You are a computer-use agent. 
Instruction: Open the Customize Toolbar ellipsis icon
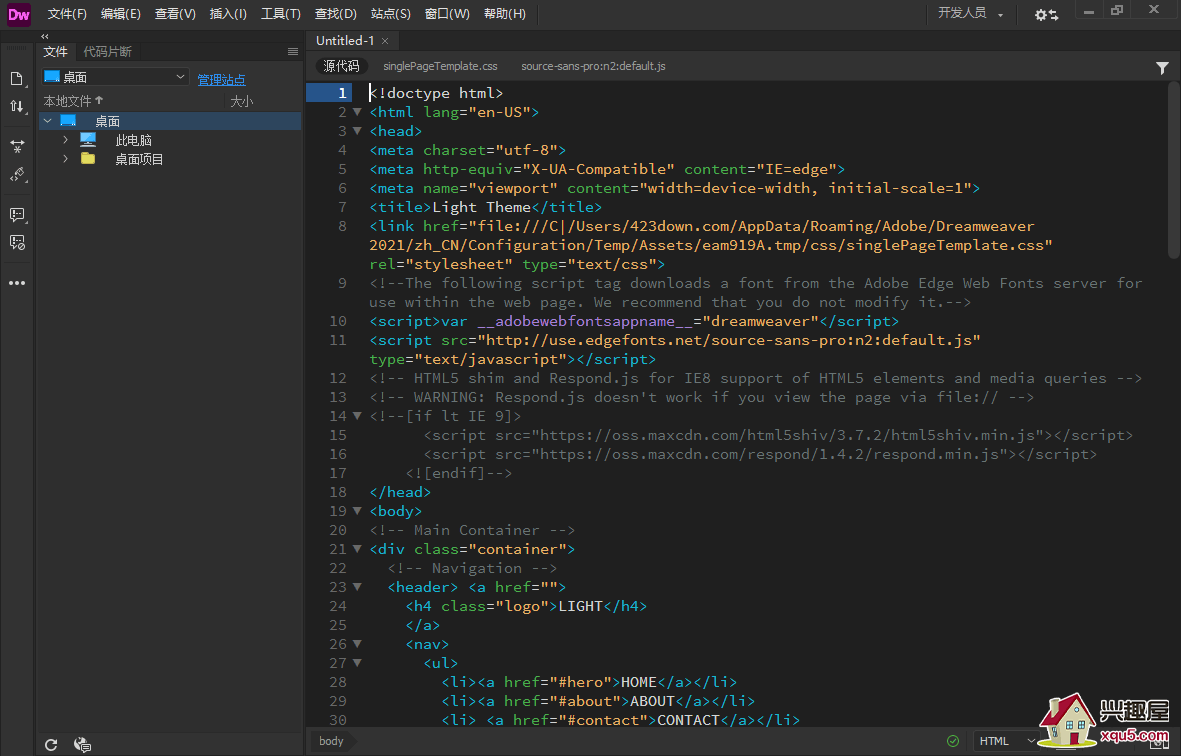pyautogui.click(x=17, y=283)
